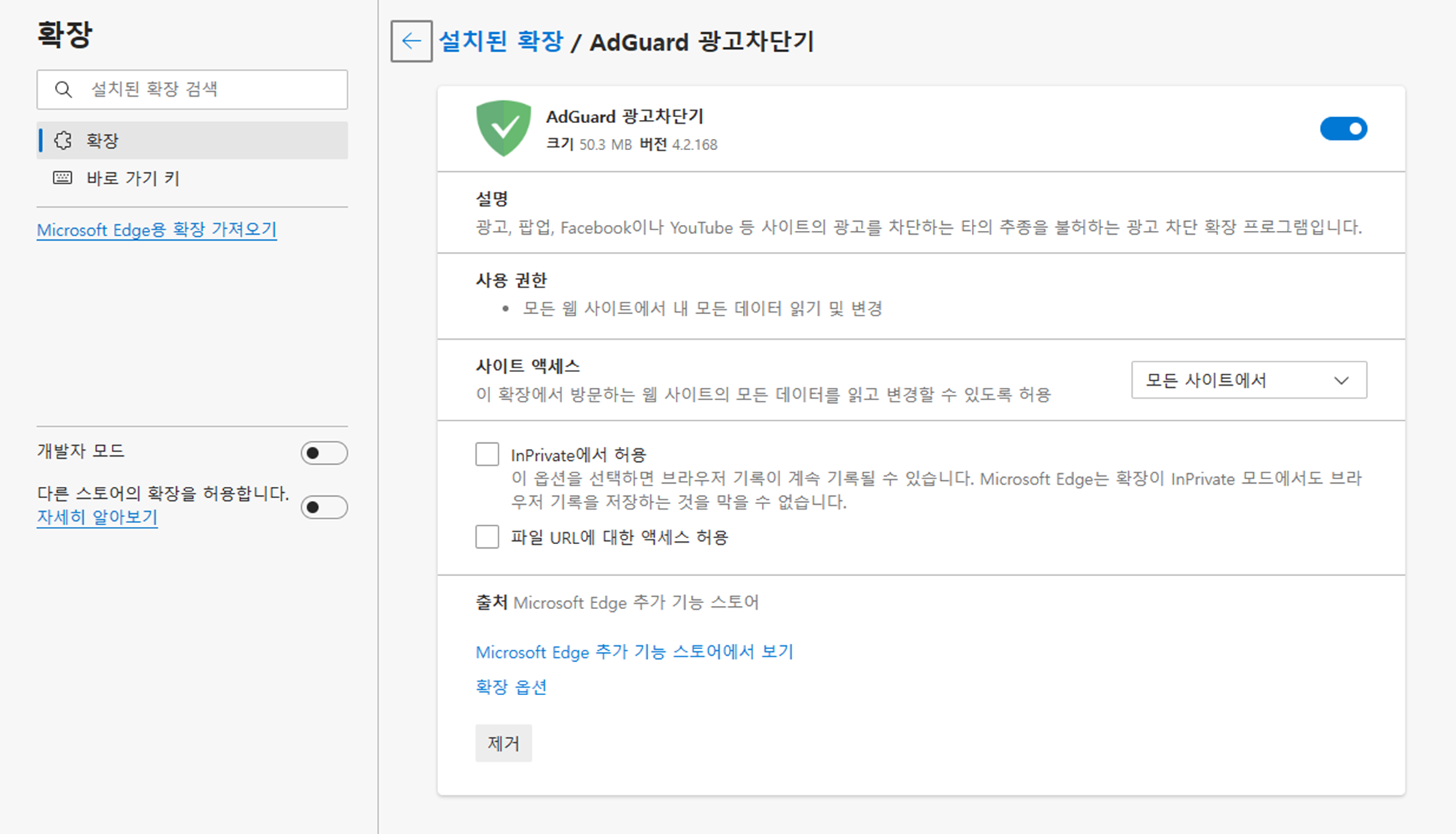Viewport: 1456px width, 834px height.
Task: Open Microsoft Edge 추가 기능 스토어에서 보기 link
Action: coord(634,652)
